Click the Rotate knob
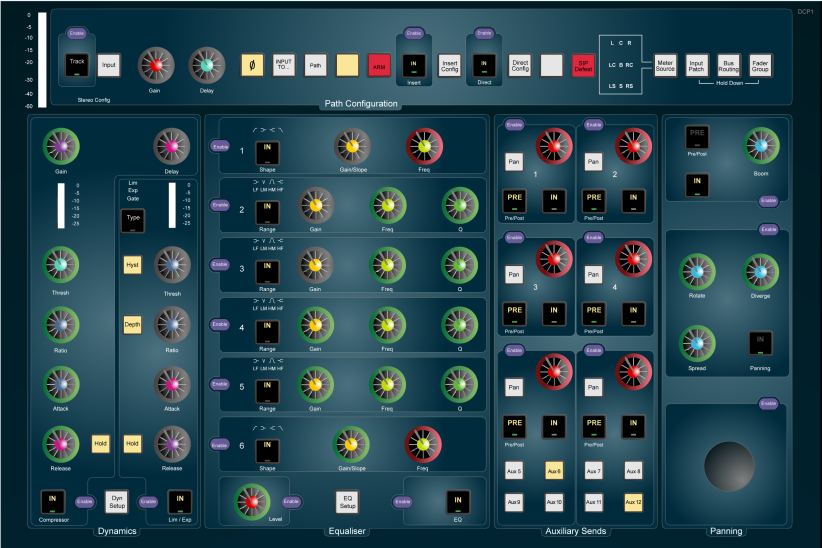Screen dimensions: 822x548 [697, 272]
